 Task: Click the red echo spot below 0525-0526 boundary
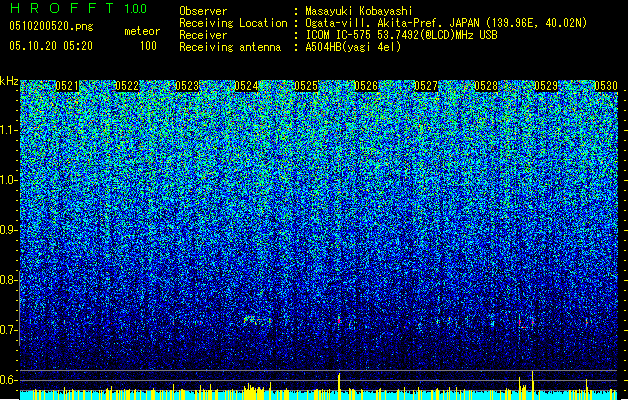tap(339, 321)
